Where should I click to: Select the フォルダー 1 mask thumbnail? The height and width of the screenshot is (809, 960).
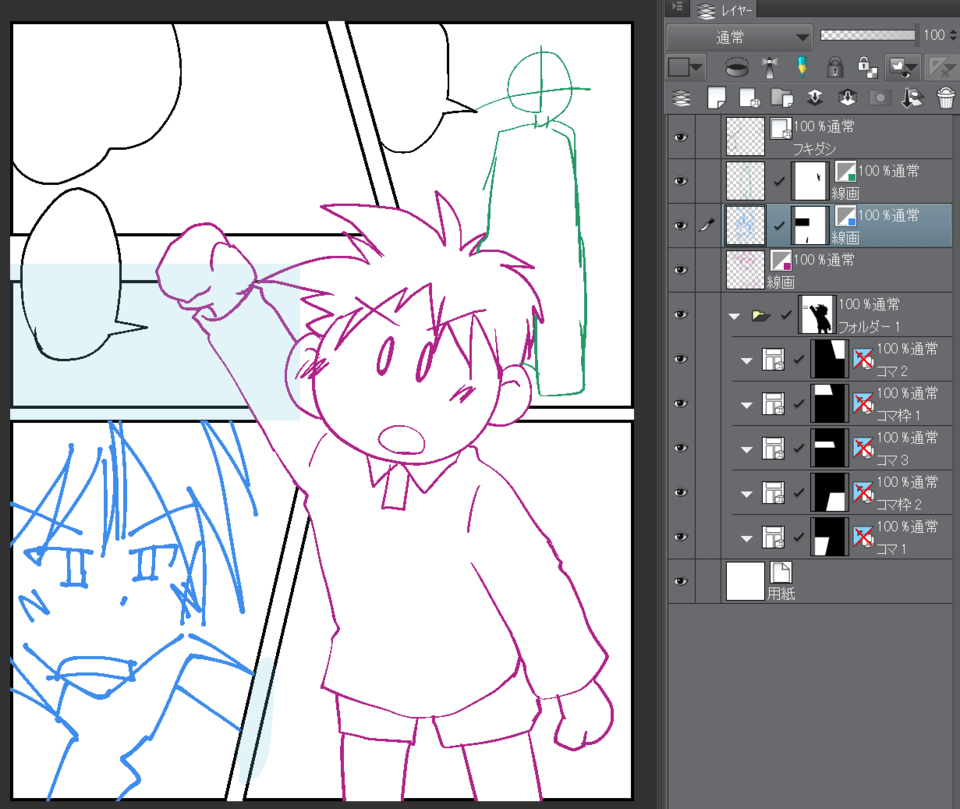(817, 315)
